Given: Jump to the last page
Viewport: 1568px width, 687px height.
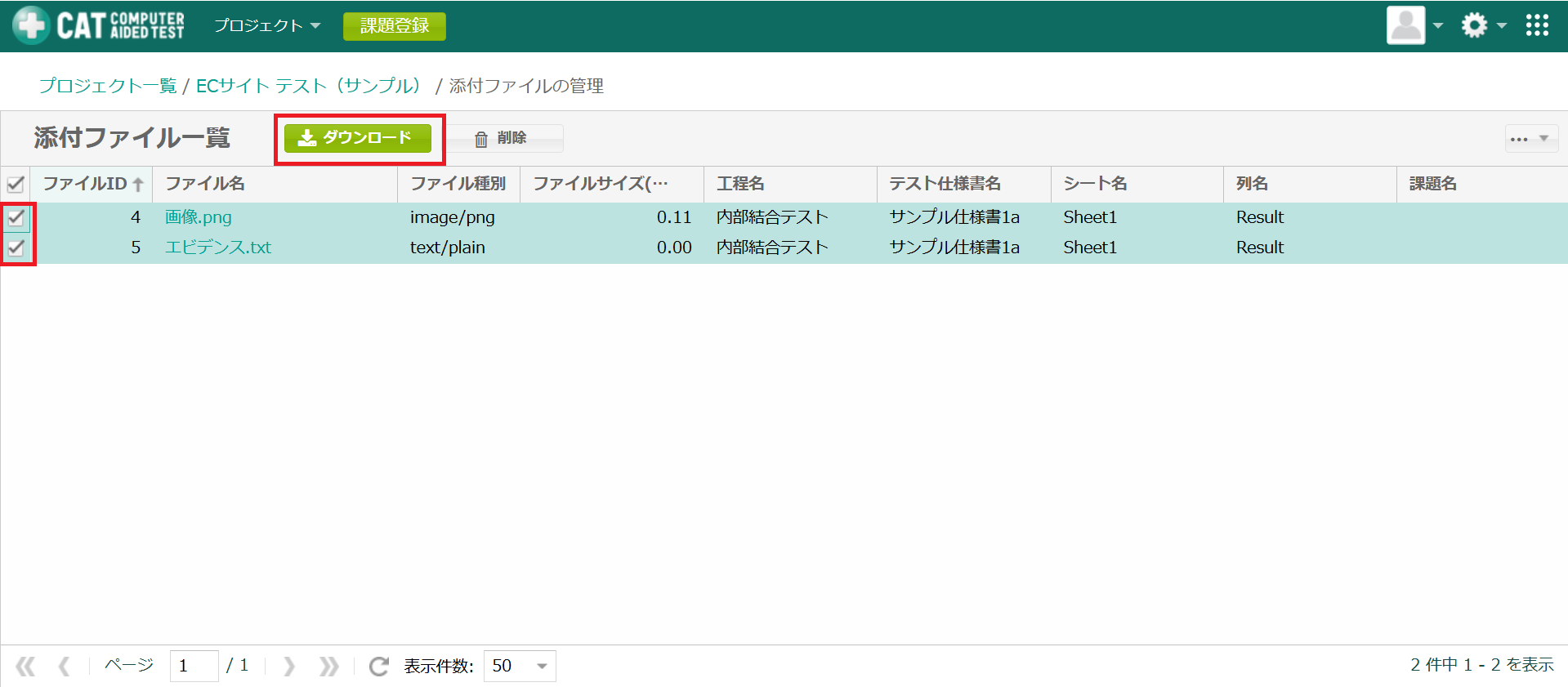Looking at the screenshot, I should click(328, 667).
